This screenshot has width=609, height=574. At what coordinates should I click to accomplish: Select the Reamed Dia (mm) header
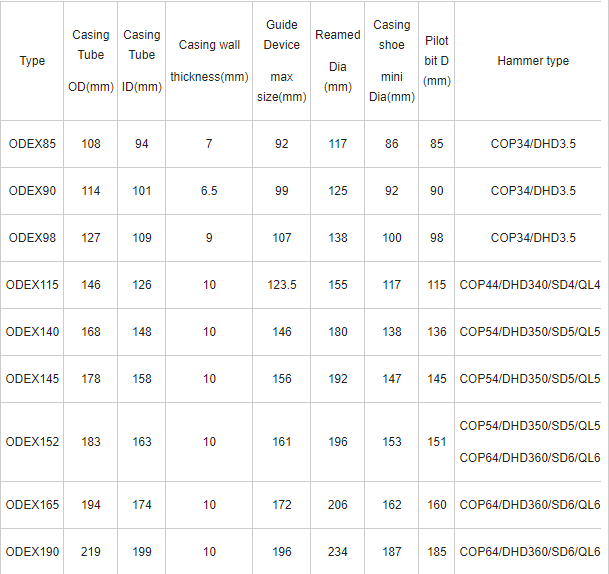coord(338,61)
